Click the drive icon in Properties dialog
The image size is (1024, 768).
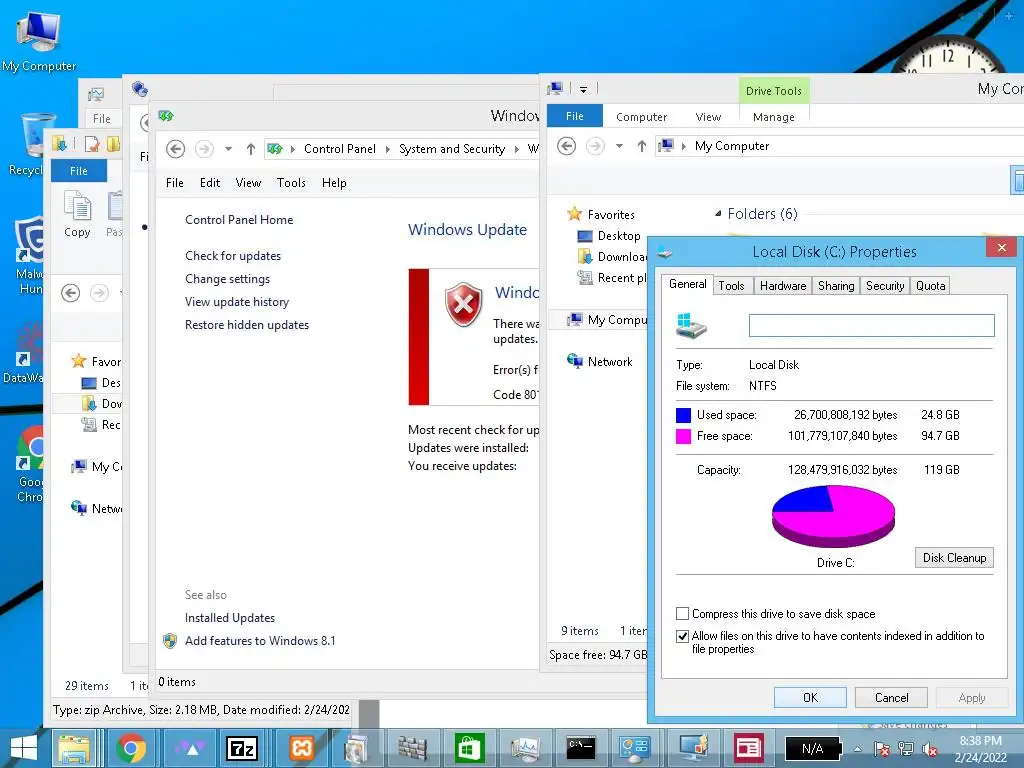point(692,325)
